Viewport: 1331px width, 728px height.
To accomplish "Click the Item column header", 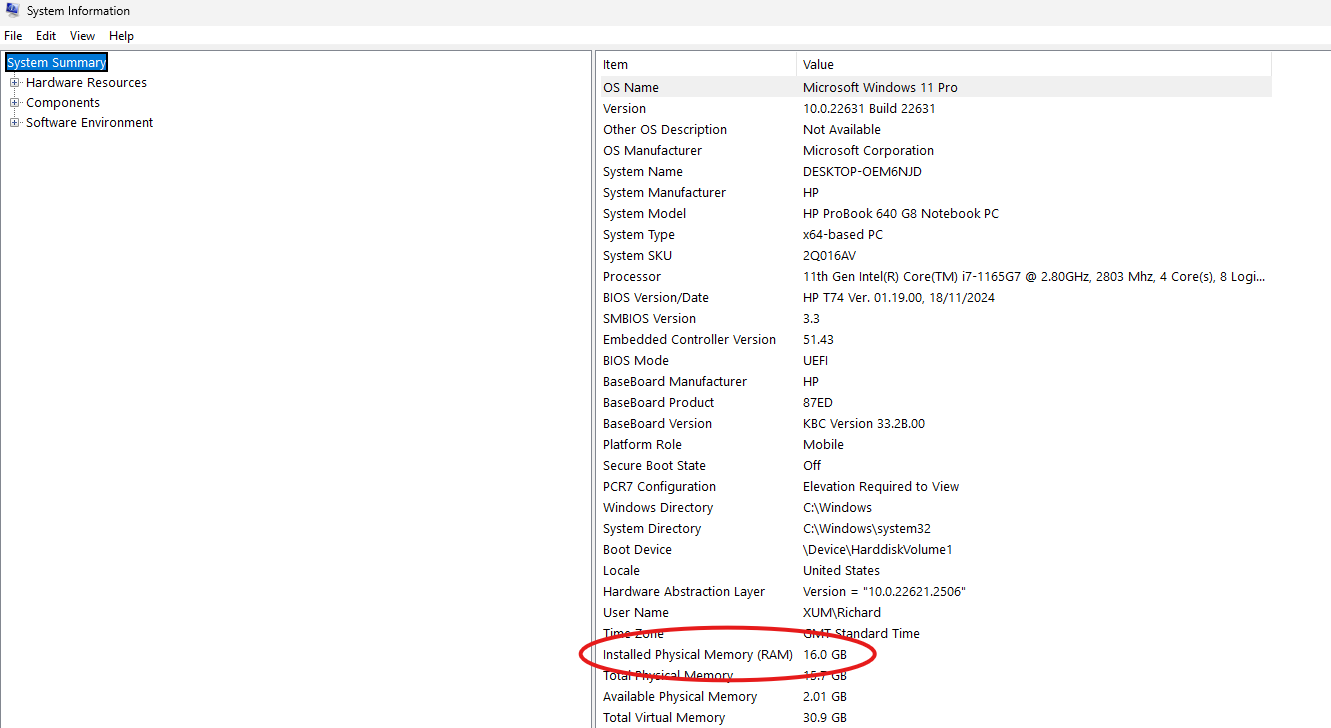I will 697,65.
